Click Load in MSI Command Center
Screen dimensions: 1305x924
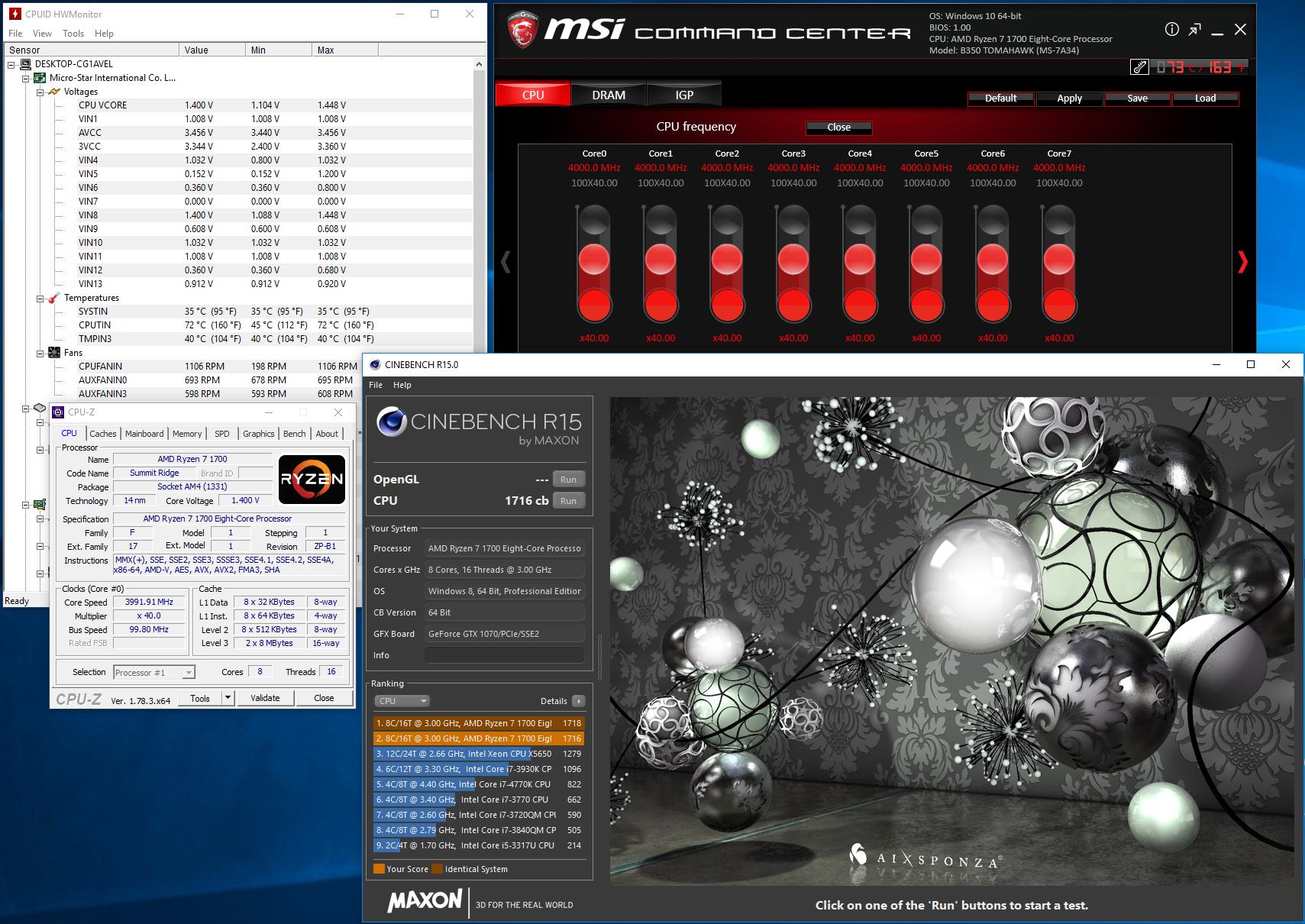point(1205,99)
